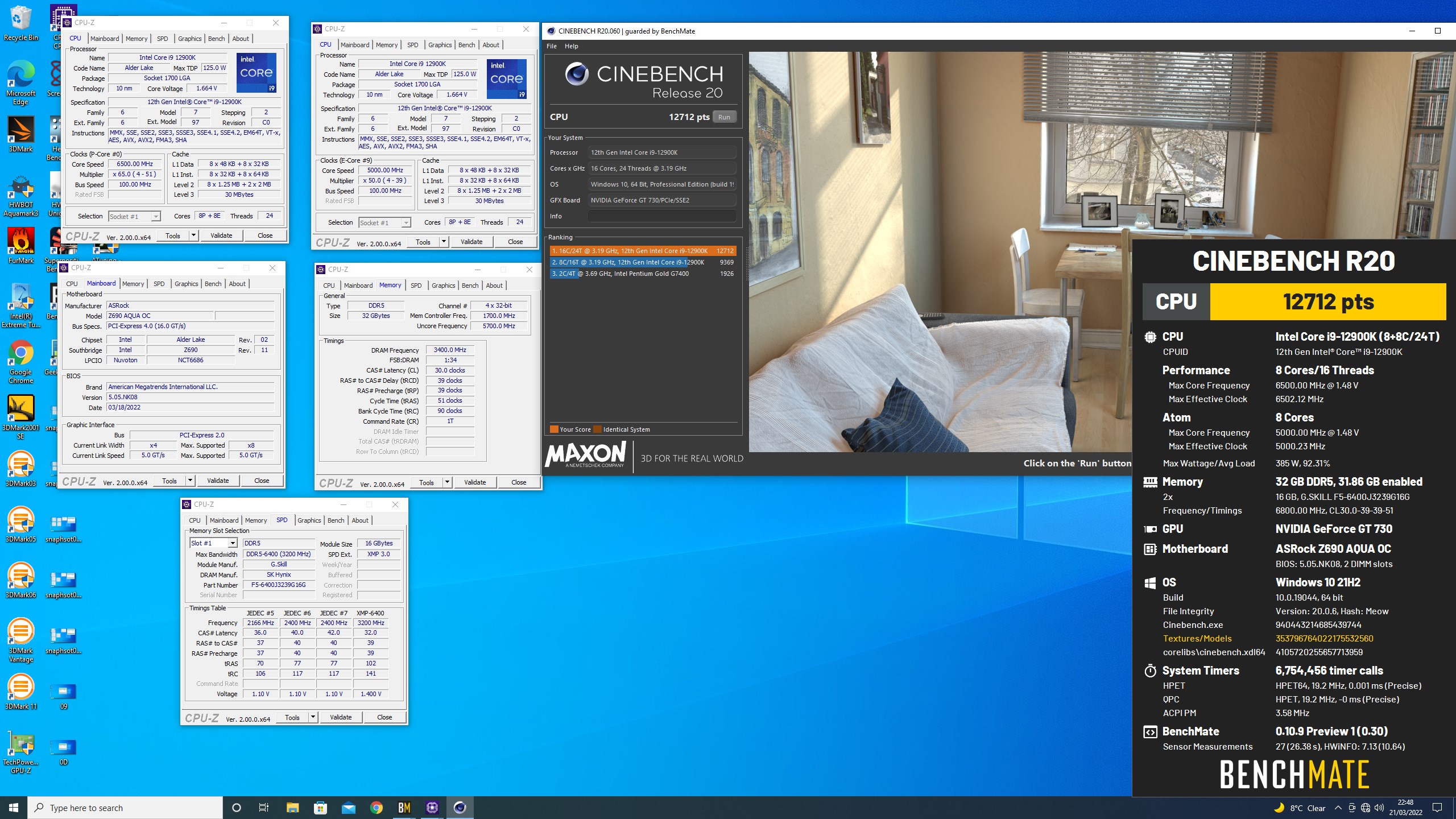1456x819 pixels.
Task: Open Slot #1 dropdown in SPD window
Action: point(213,543)
